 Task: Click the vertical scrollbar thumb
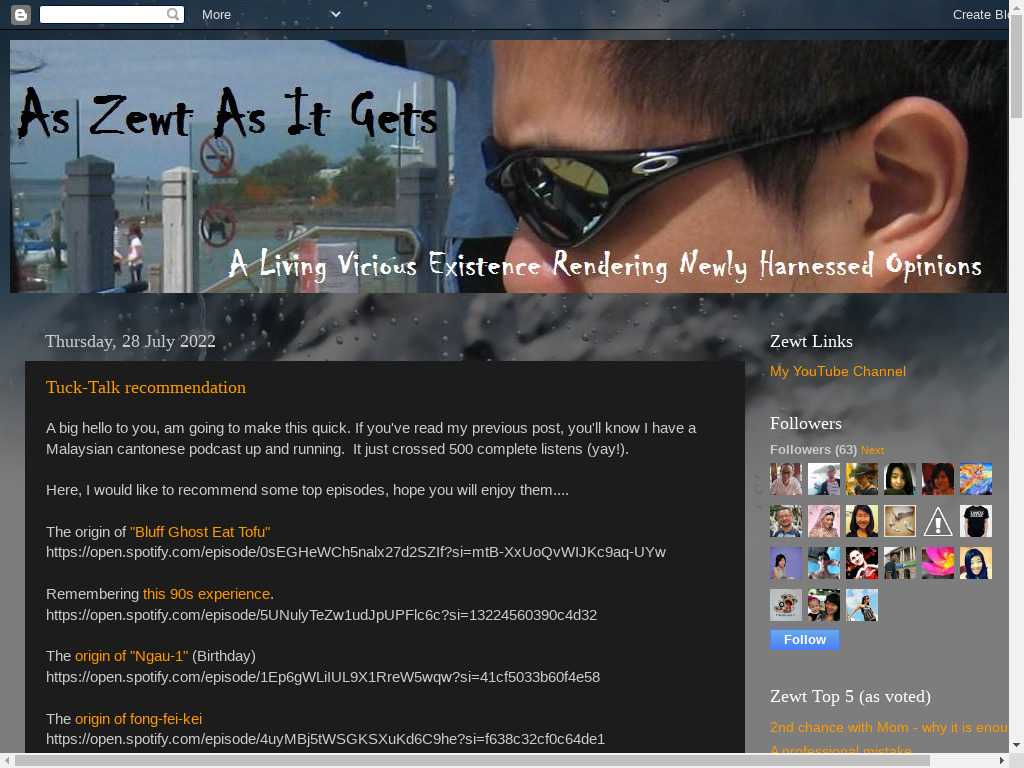tap(1016, 65)
